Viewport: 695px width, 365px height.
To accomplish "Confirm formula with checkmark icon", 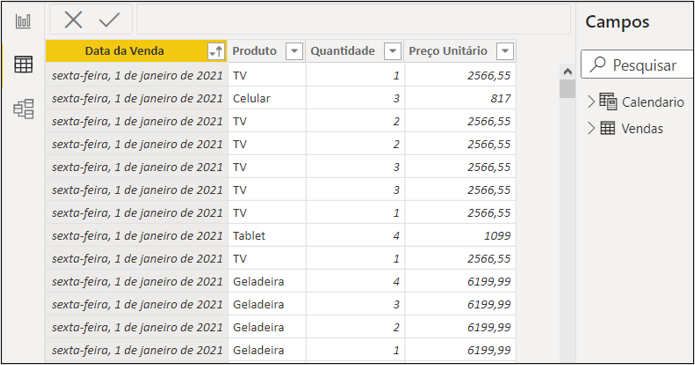I will tap(109, 20).
